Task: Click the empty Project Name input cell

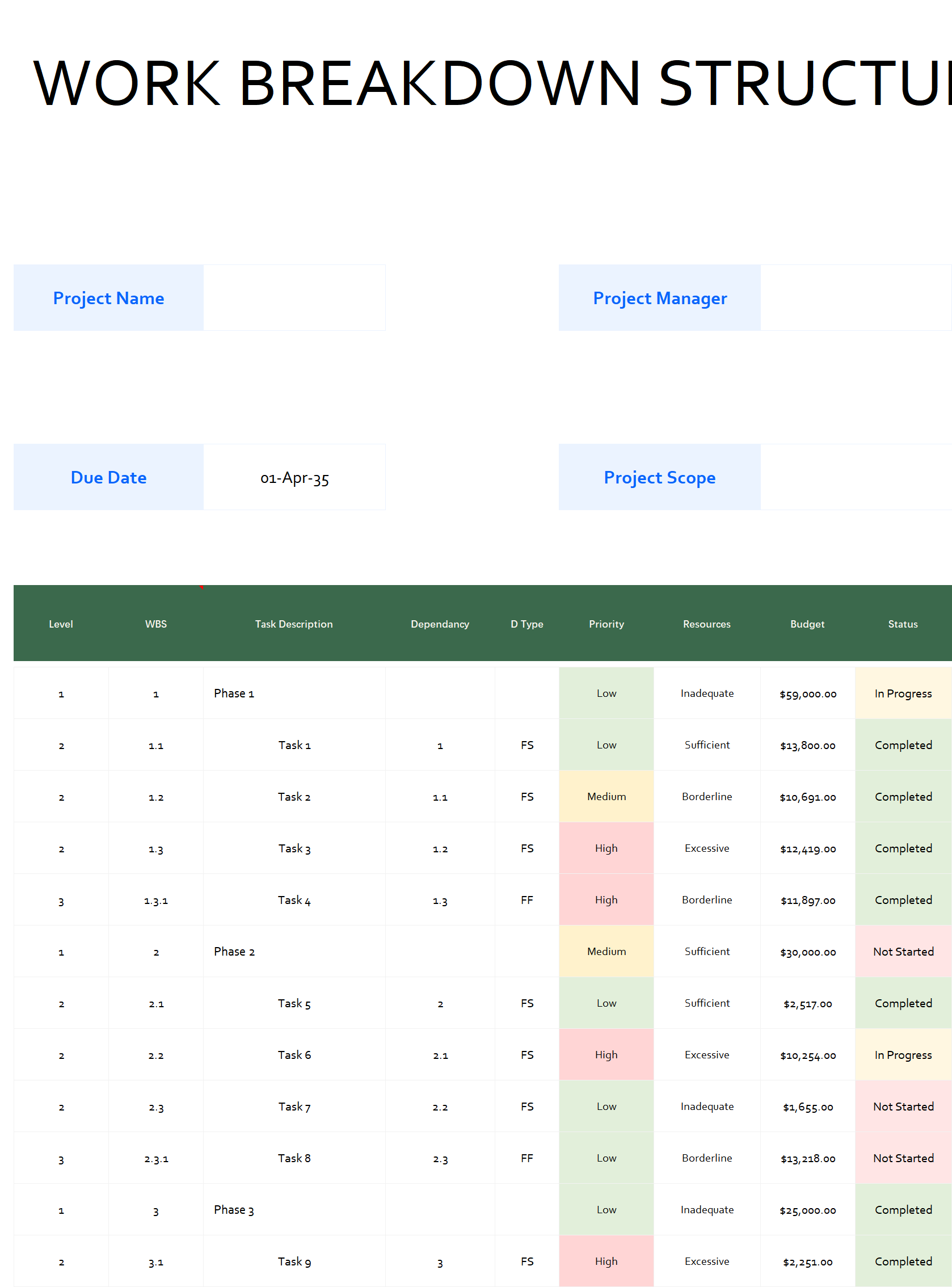Action: click(x=294, y=297)
